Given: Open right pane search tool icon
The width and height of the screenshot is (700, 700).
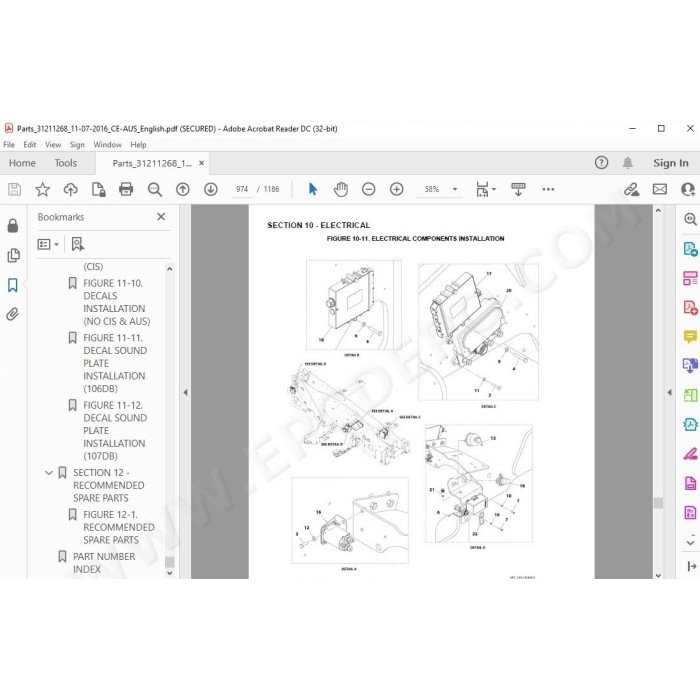Looking at the screenshot, I should [x=690, y=219].
